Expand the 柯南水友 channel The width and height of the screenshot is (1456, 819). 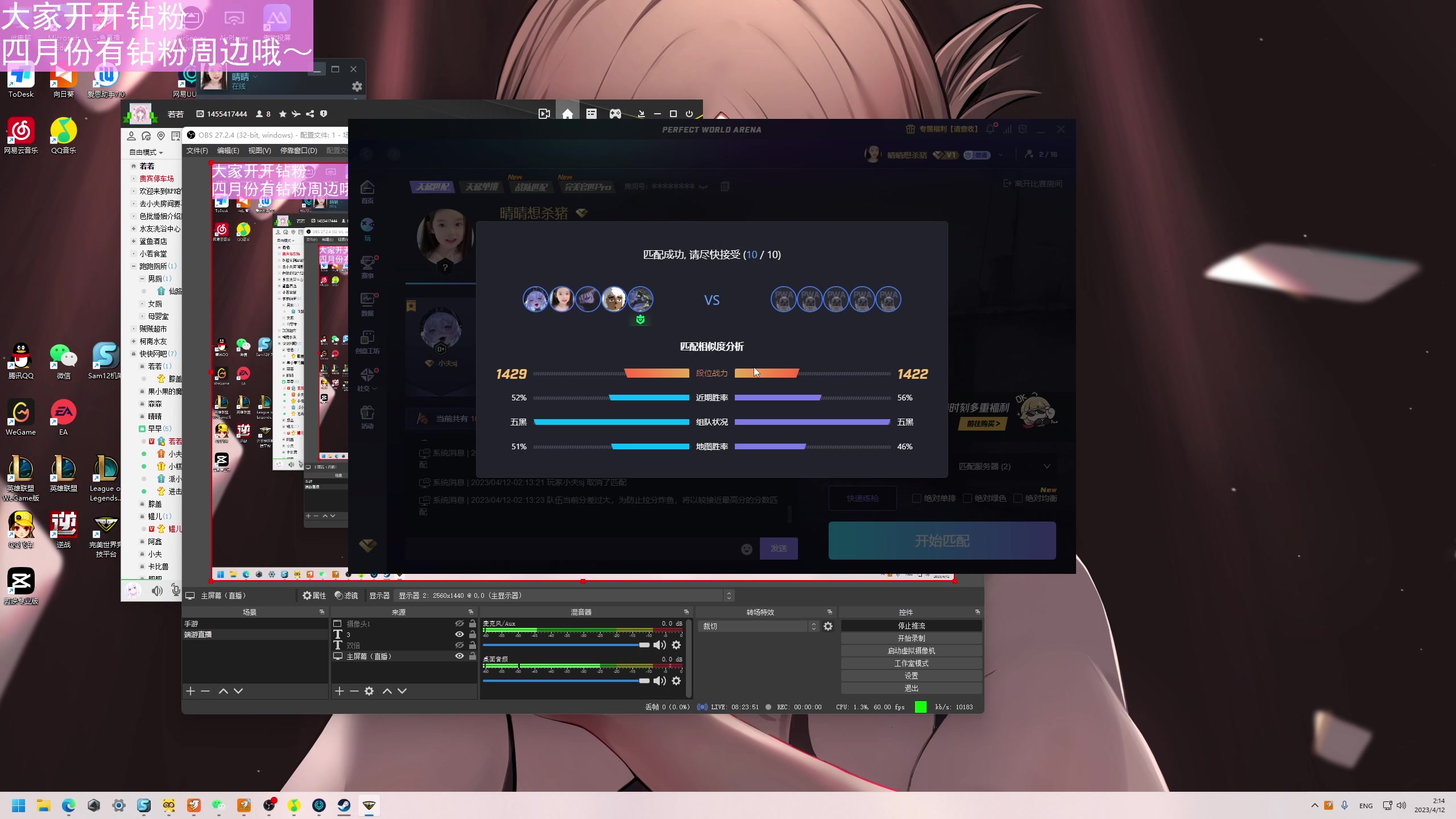click(x=134, y=341)
